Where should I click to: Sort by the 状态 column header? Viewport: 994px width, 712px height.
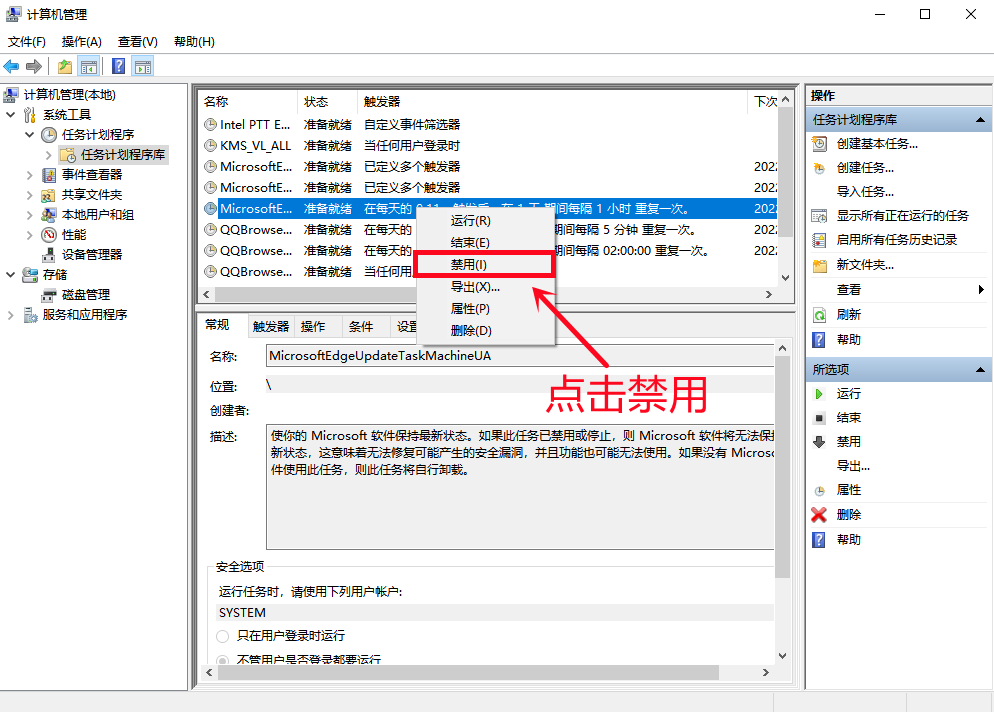pos(327,101)
